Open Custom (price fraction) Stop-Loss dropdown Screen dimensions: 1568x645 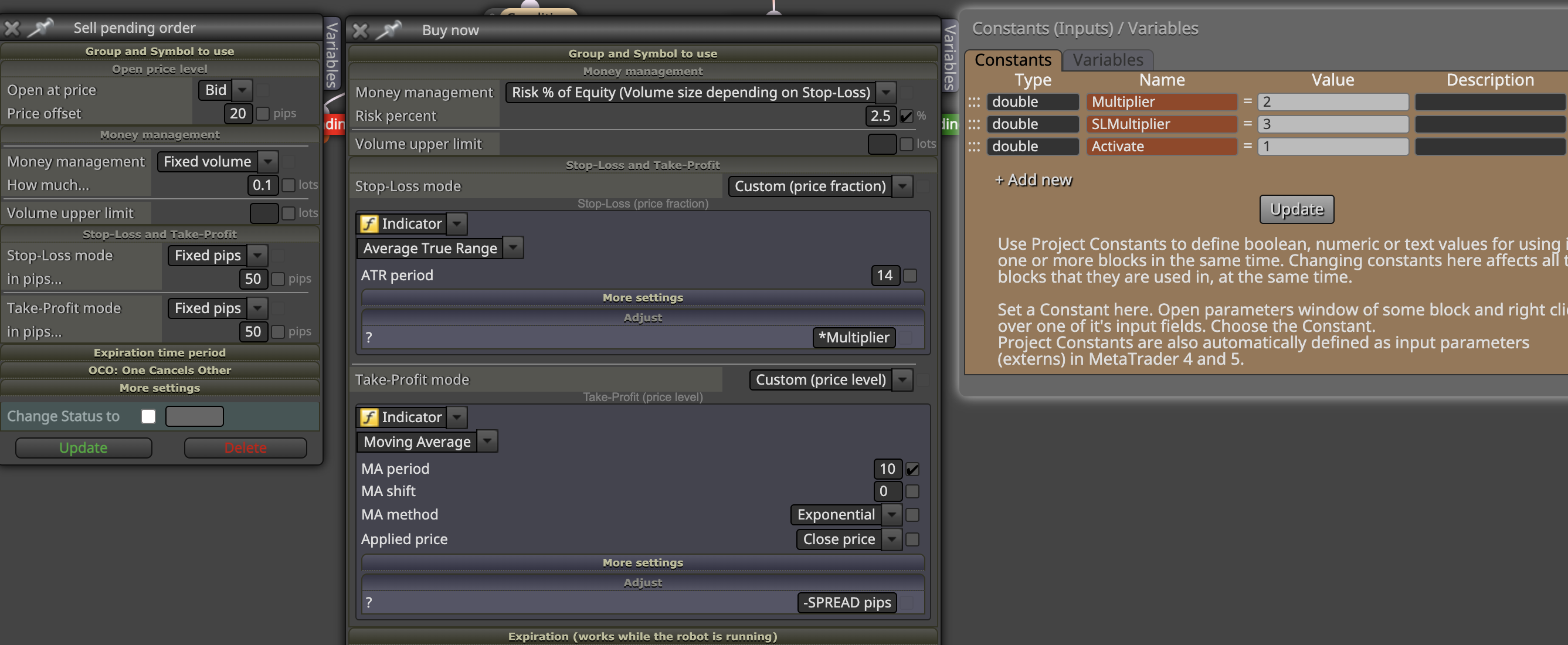902,186
